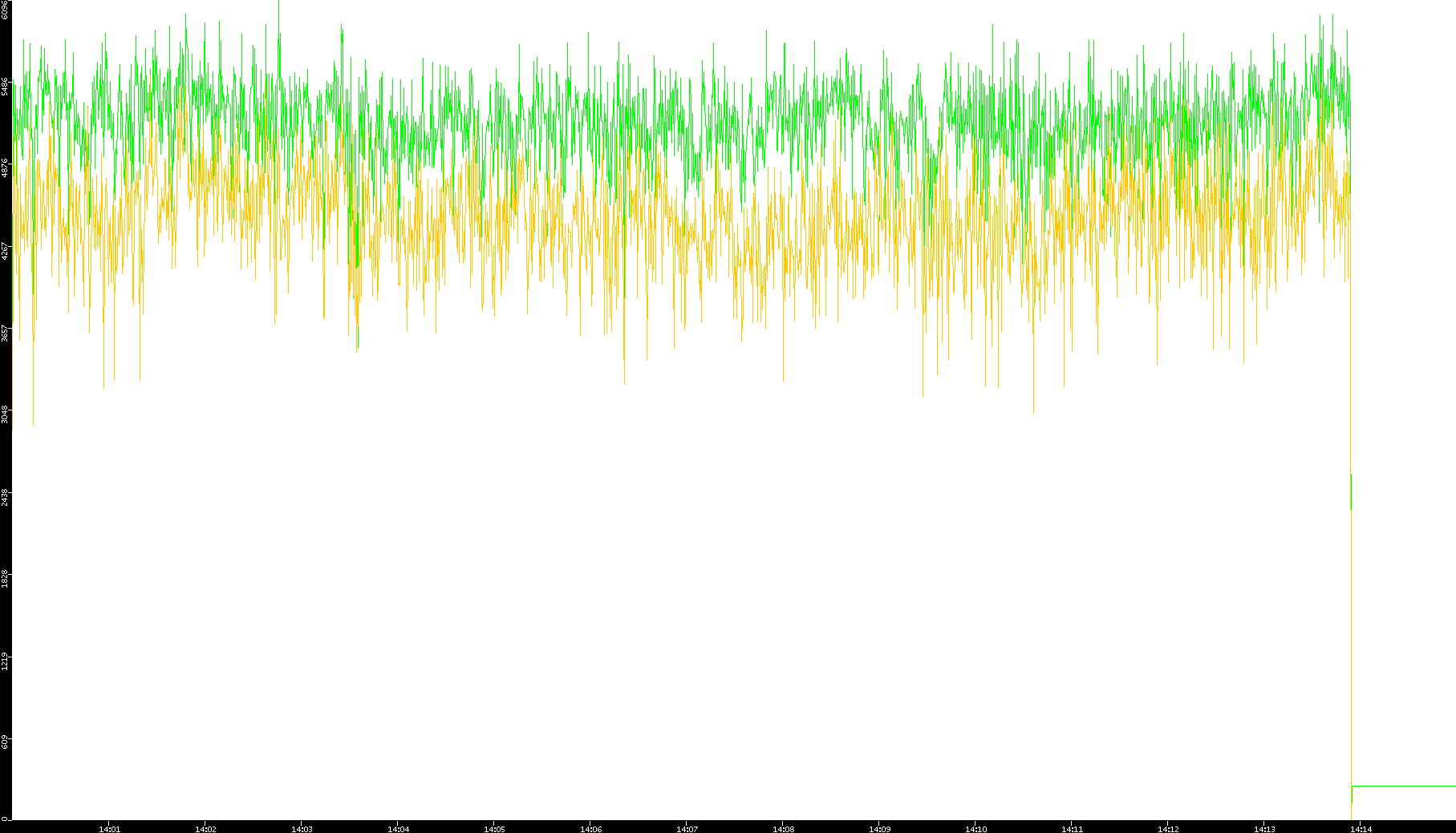Click the 1219 value axis label
This screenshot has width=1456, height=833.
tap(5, 661)
